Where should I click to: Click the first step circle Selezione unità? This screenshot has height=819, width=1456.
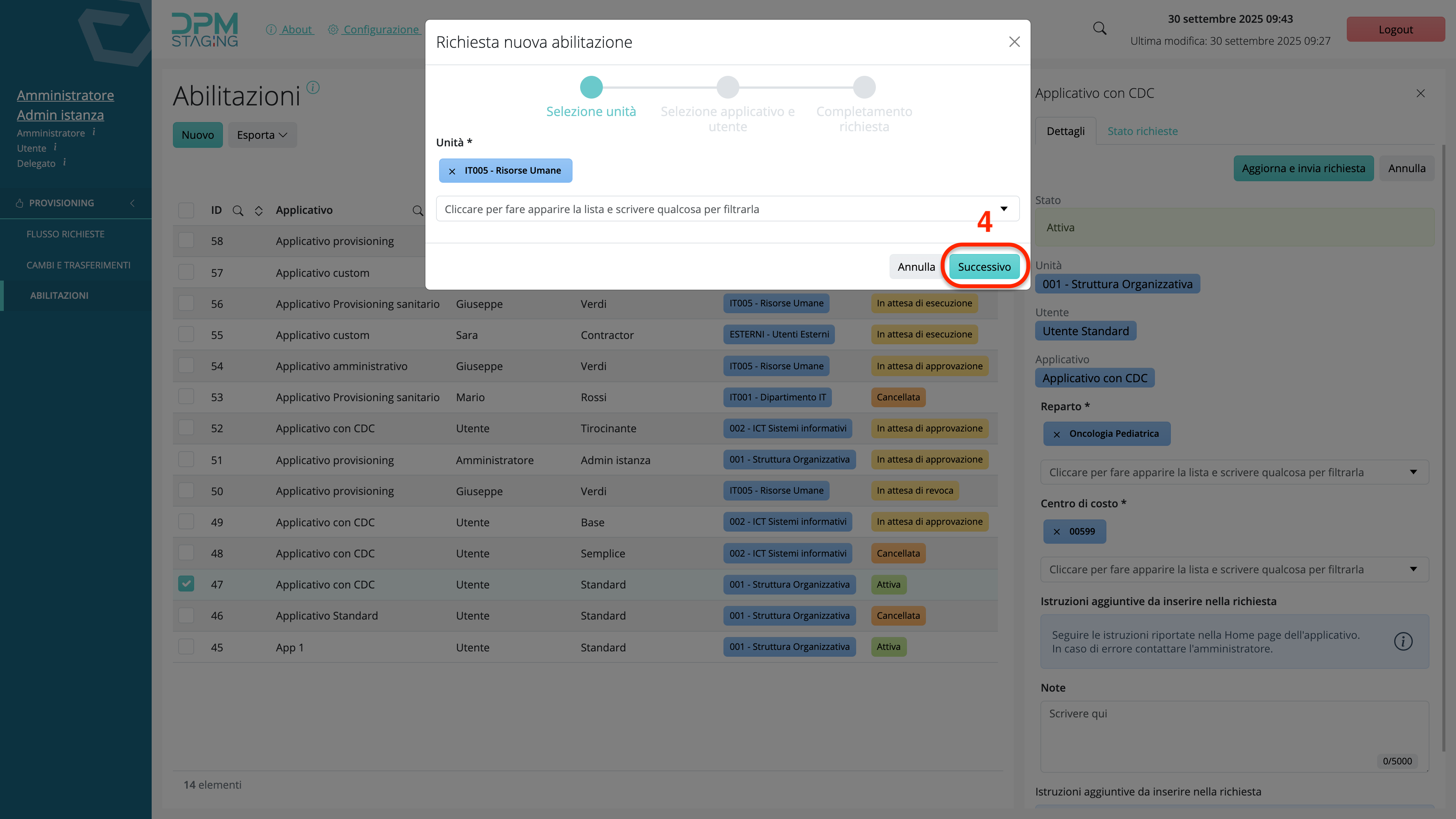[x=591, y=88]
